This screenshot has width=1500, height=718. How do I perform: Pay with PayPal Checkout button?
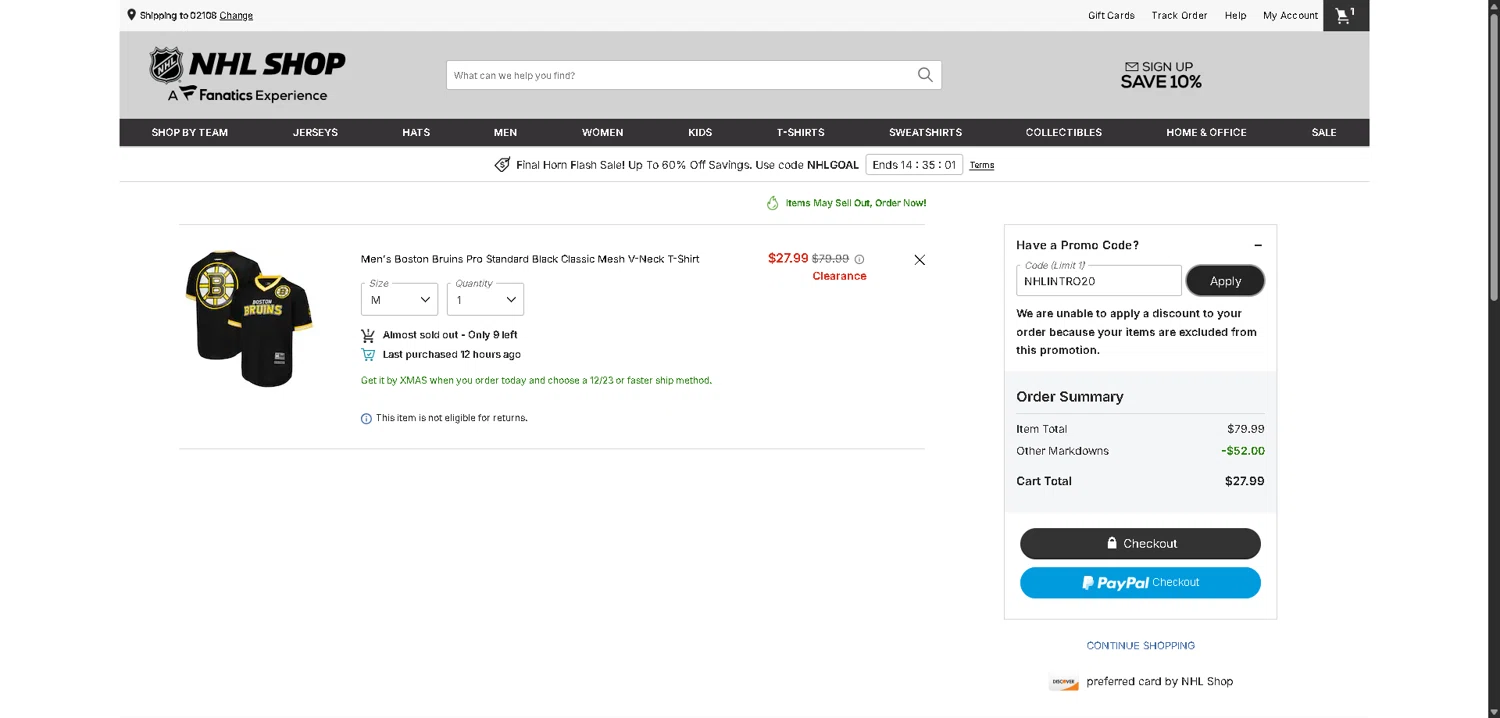tap(1140, 583)
